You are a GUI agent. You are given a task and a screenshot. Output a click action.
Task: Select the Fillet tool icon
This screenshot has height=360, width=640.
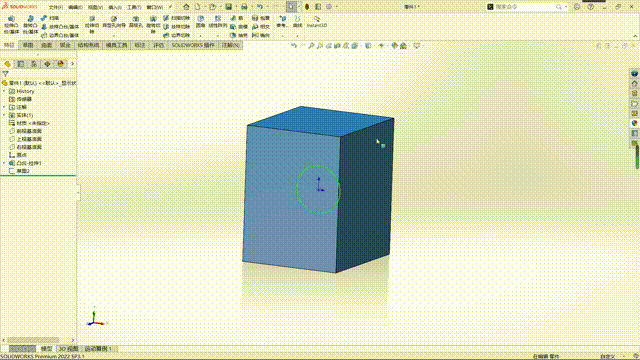tap(200, 22)
